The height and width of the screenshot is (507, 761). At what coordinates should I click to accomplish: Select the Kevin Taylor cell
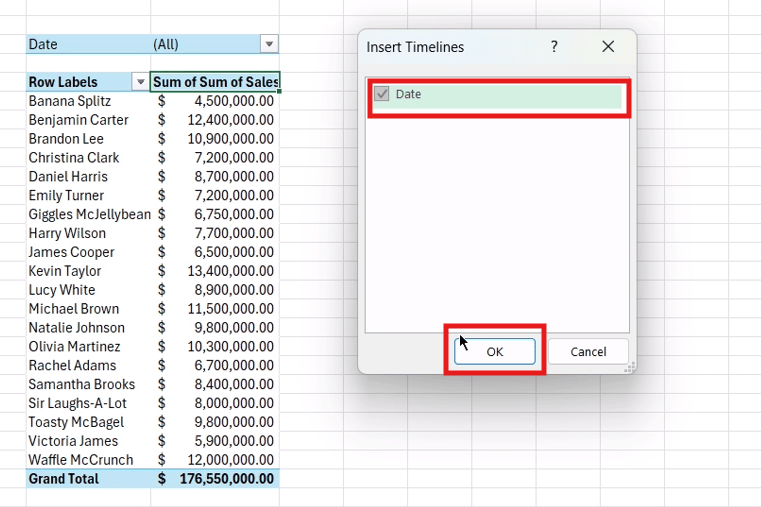point(88,271)
